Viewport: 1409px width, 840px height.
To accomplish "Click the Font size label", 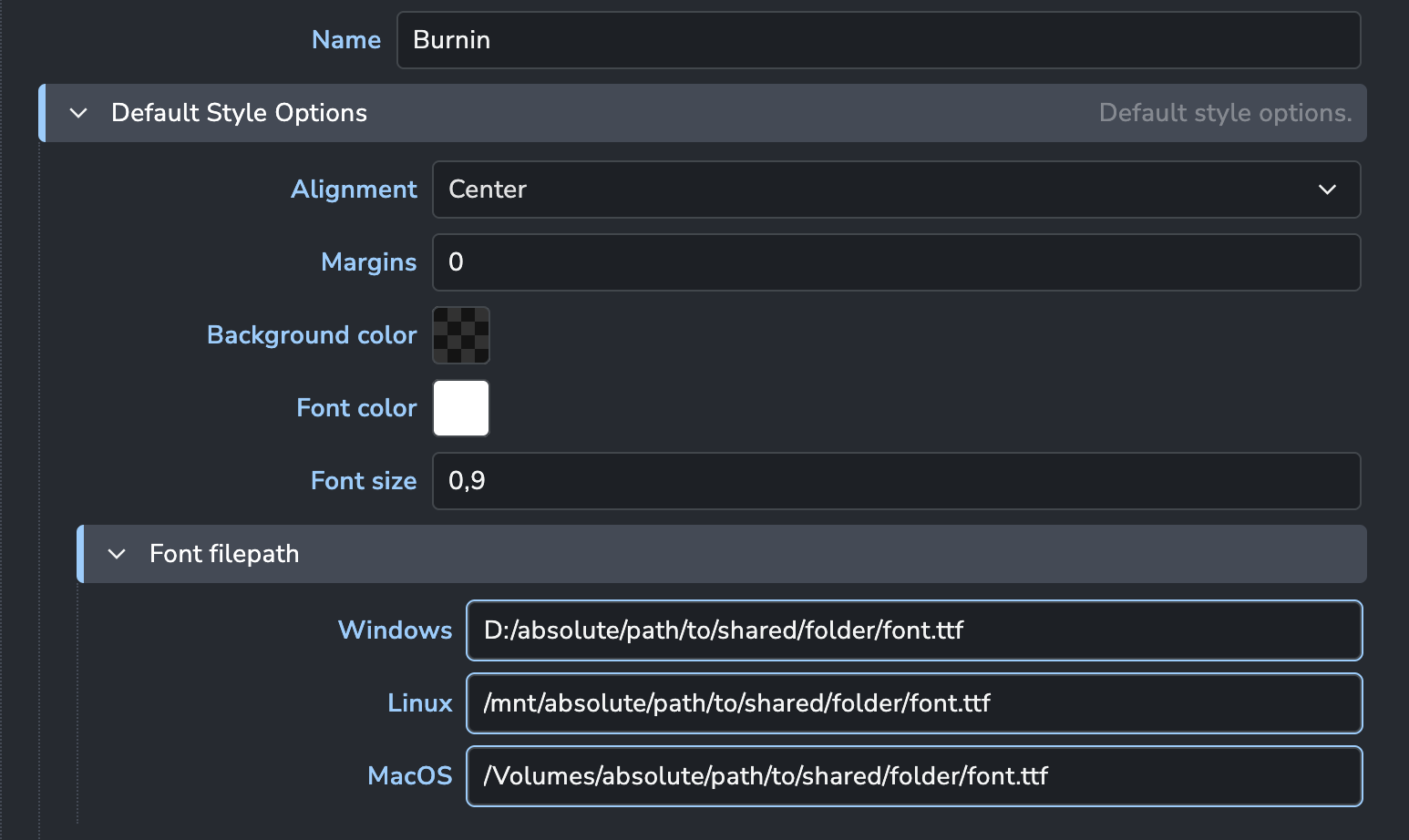I will [364, 481].
